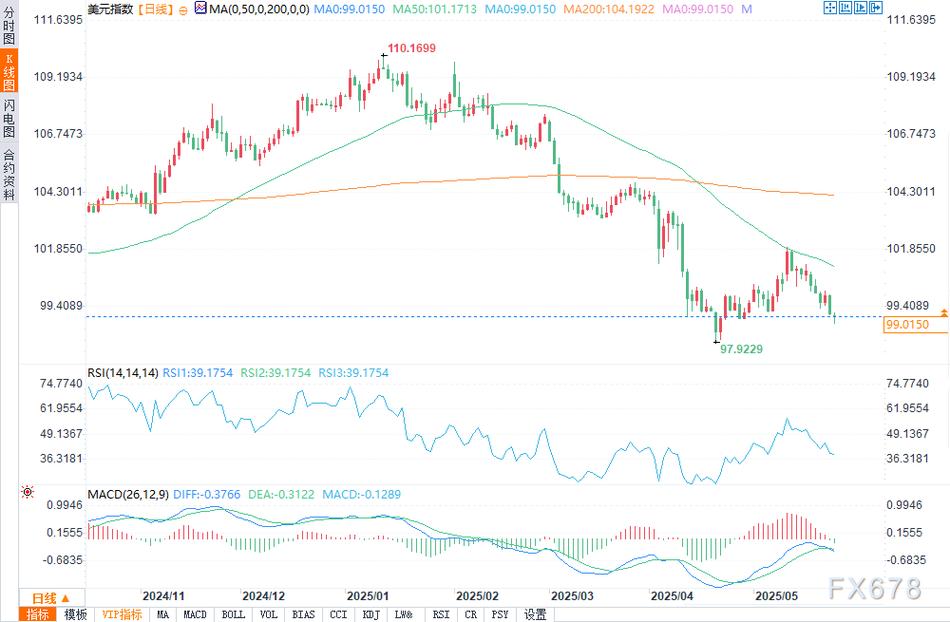Viewport: 950px width, 622px height.
Task: Toggle the KDJ indicator
Action: tap(370, 614)
